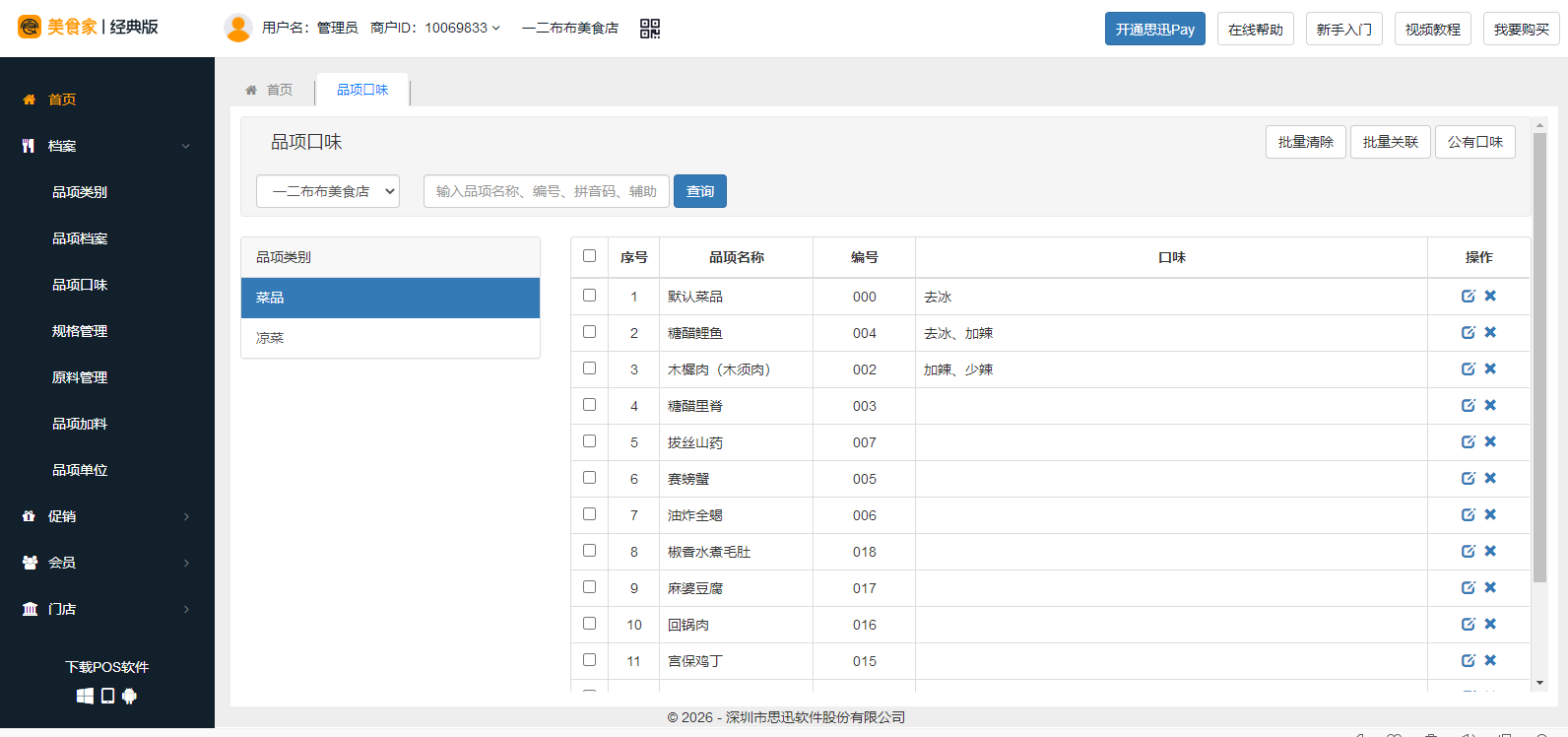
Task: Check the 糖醋里脊 row checkbox
Action: 589,404
